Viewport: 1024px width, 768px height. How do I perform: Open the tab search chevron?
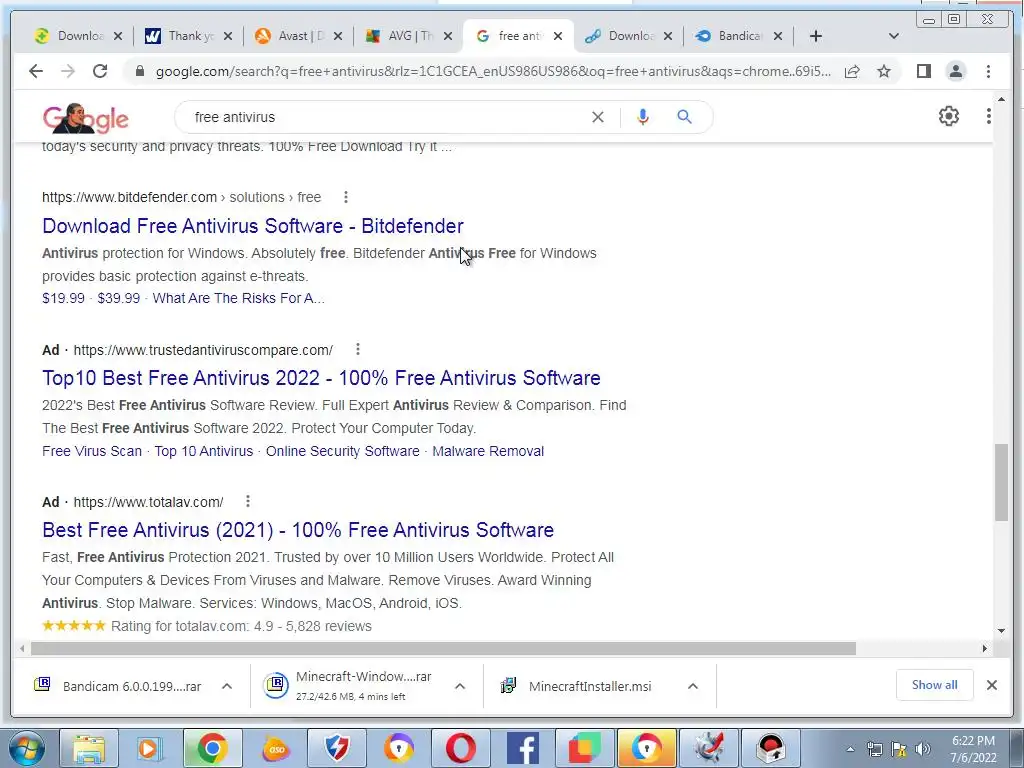pyautogui.click(x=893, y=36)
